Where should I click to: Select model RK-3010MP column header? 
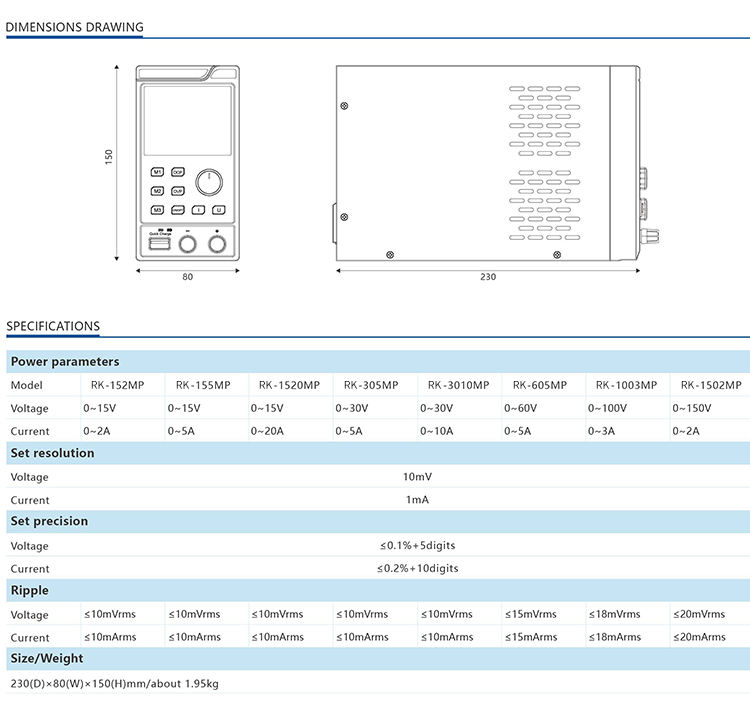pos(459,385)
